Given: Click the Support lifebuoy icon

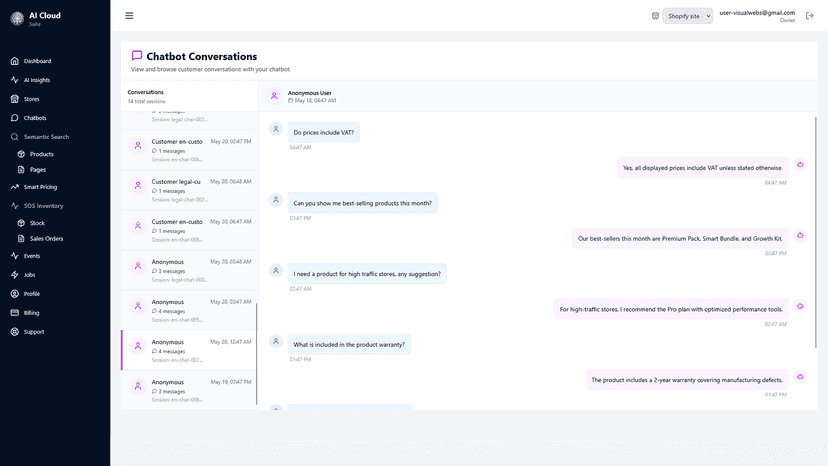Looking at the screenshot, I should tap(15, 332).
